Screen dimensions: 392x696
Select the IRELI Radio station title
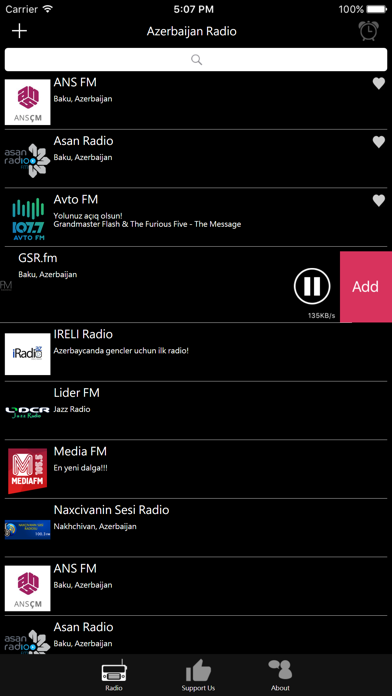(x=83, y=334)
